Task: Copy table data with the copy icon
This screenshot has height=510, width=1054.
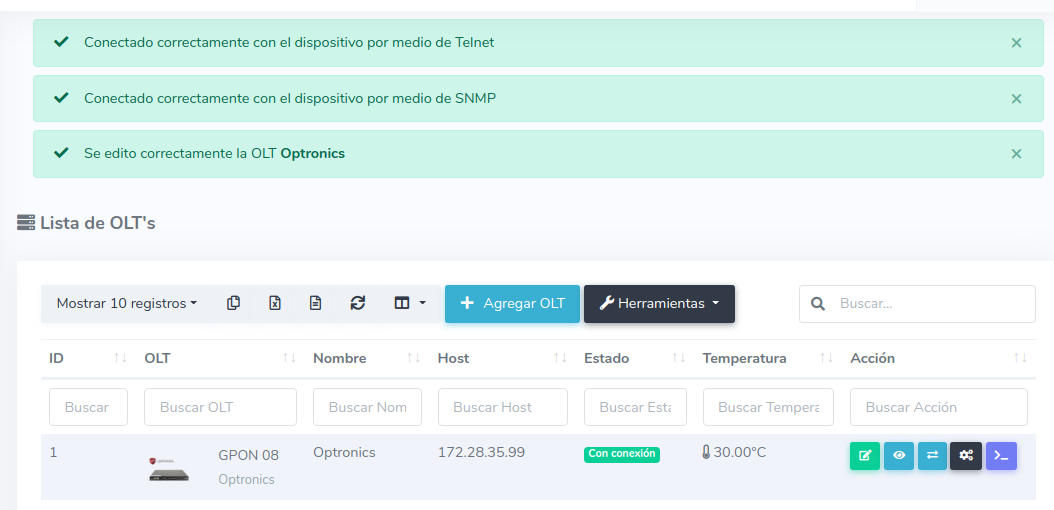Action: pyautogui.click(x=233, y=303)
